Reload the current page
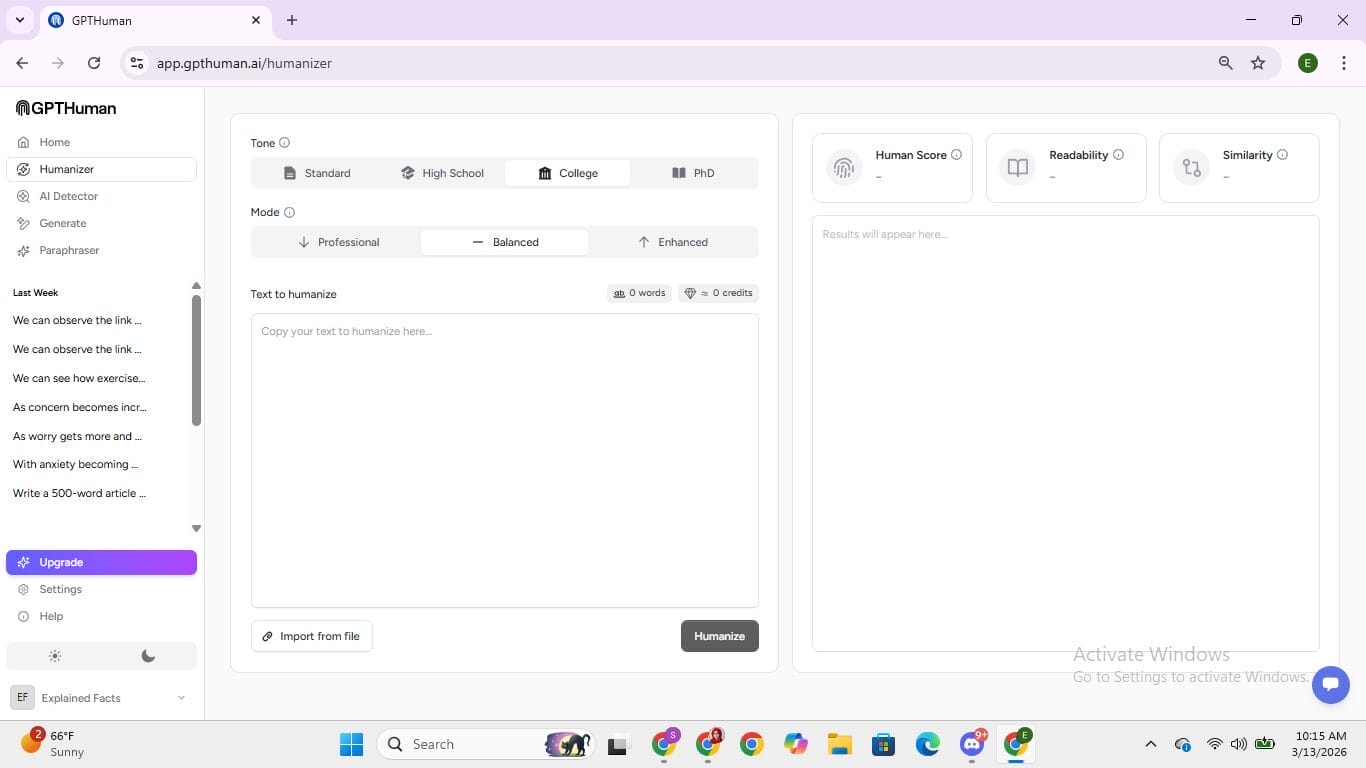 point(94,63)
